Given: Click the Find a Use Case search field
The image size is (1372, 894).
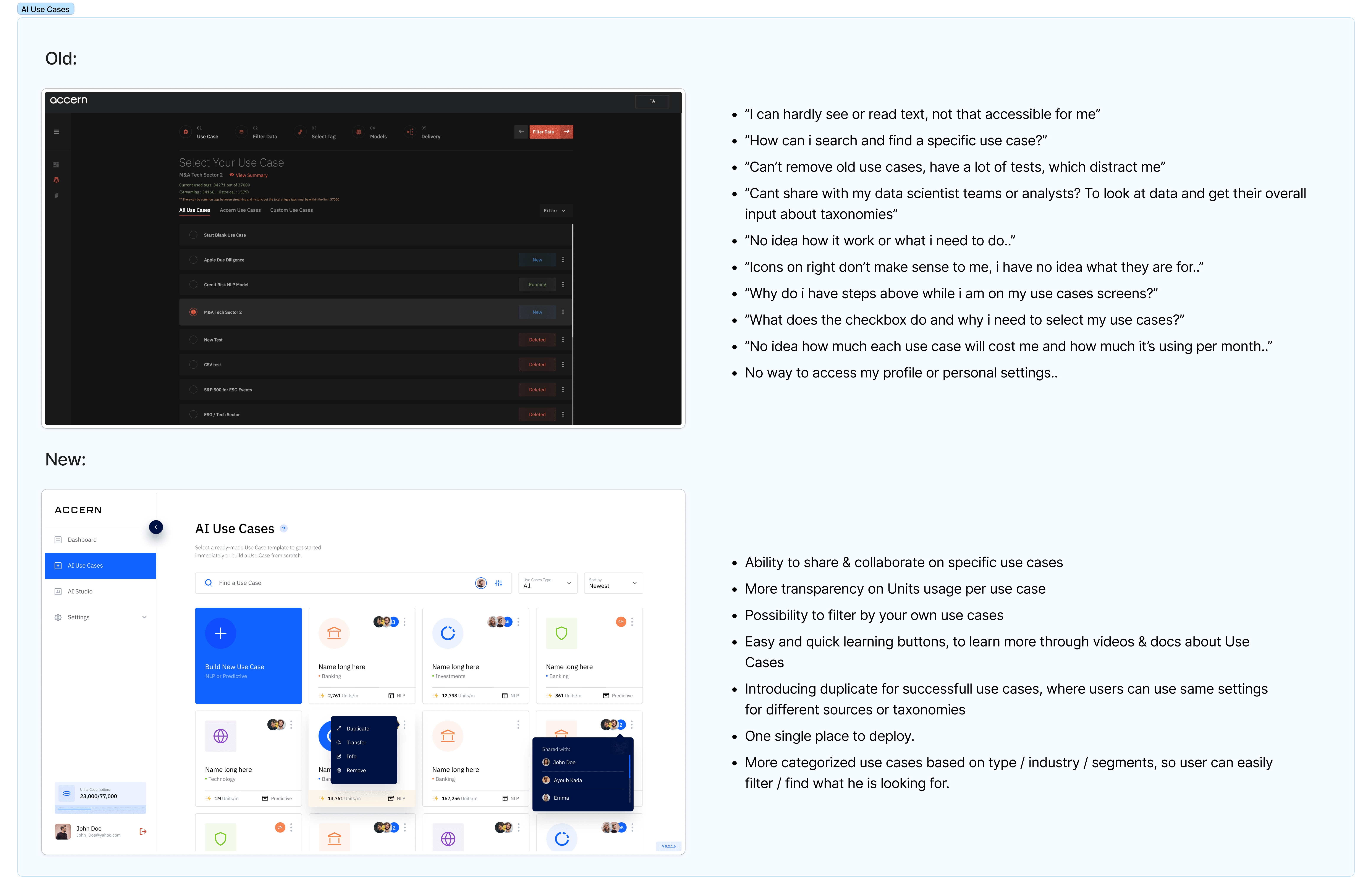Looking at the screenshot, I should click(x=353, y=583).
